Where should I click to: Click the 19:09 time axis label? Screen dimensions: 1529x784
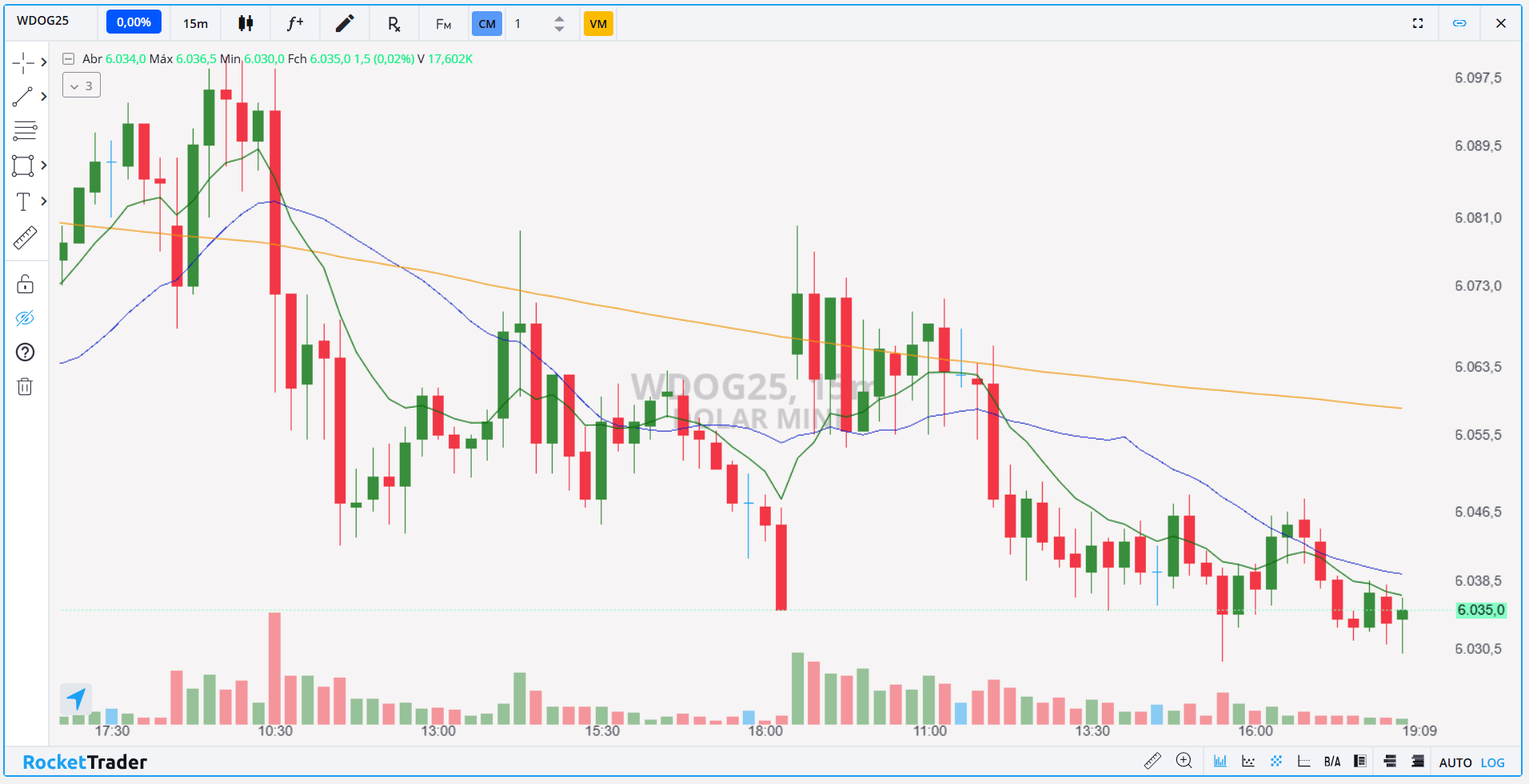[x=1419, y=731]
